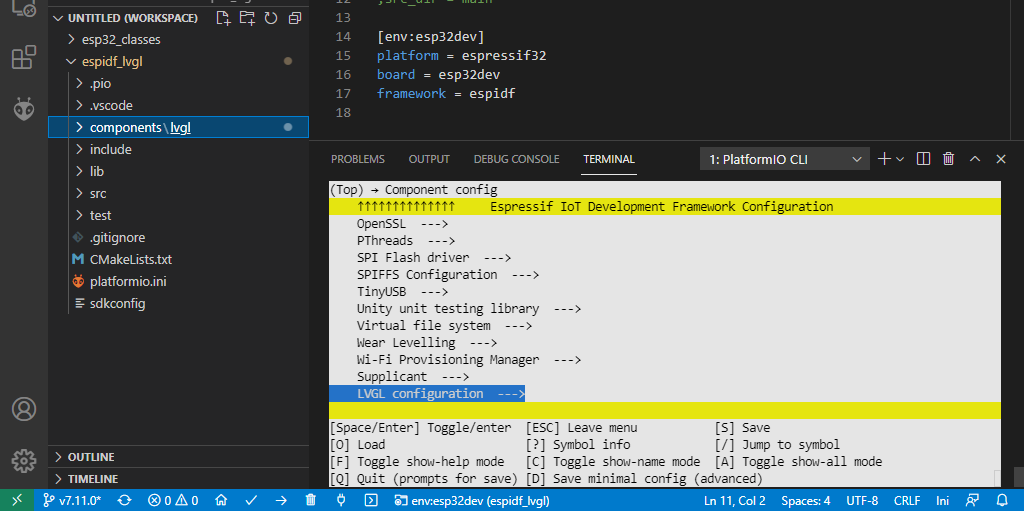The height and width of the screenshot is (511, 1024).
Task: Open new PlatformIO terminal from status bar
Action: pyautogui.click(x=370, y=501)
